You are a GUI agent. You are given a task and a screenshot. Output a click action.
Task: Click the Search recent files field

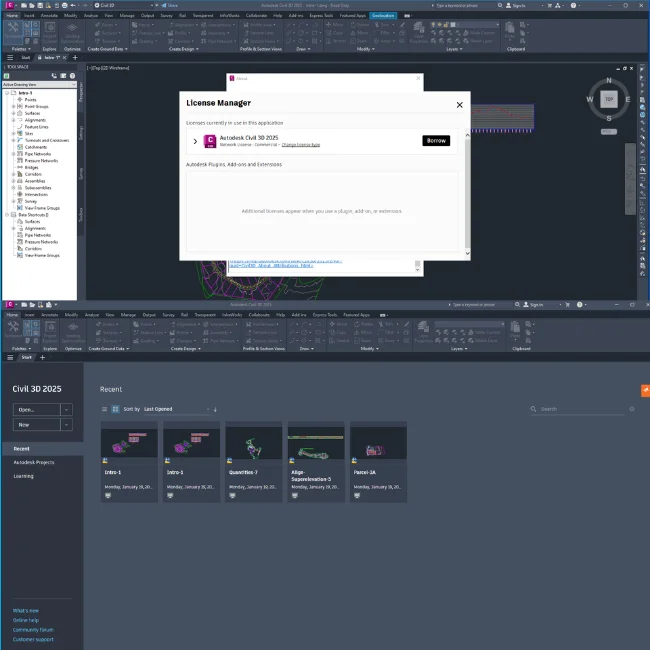pyautogui.click(x=580, y=409)
